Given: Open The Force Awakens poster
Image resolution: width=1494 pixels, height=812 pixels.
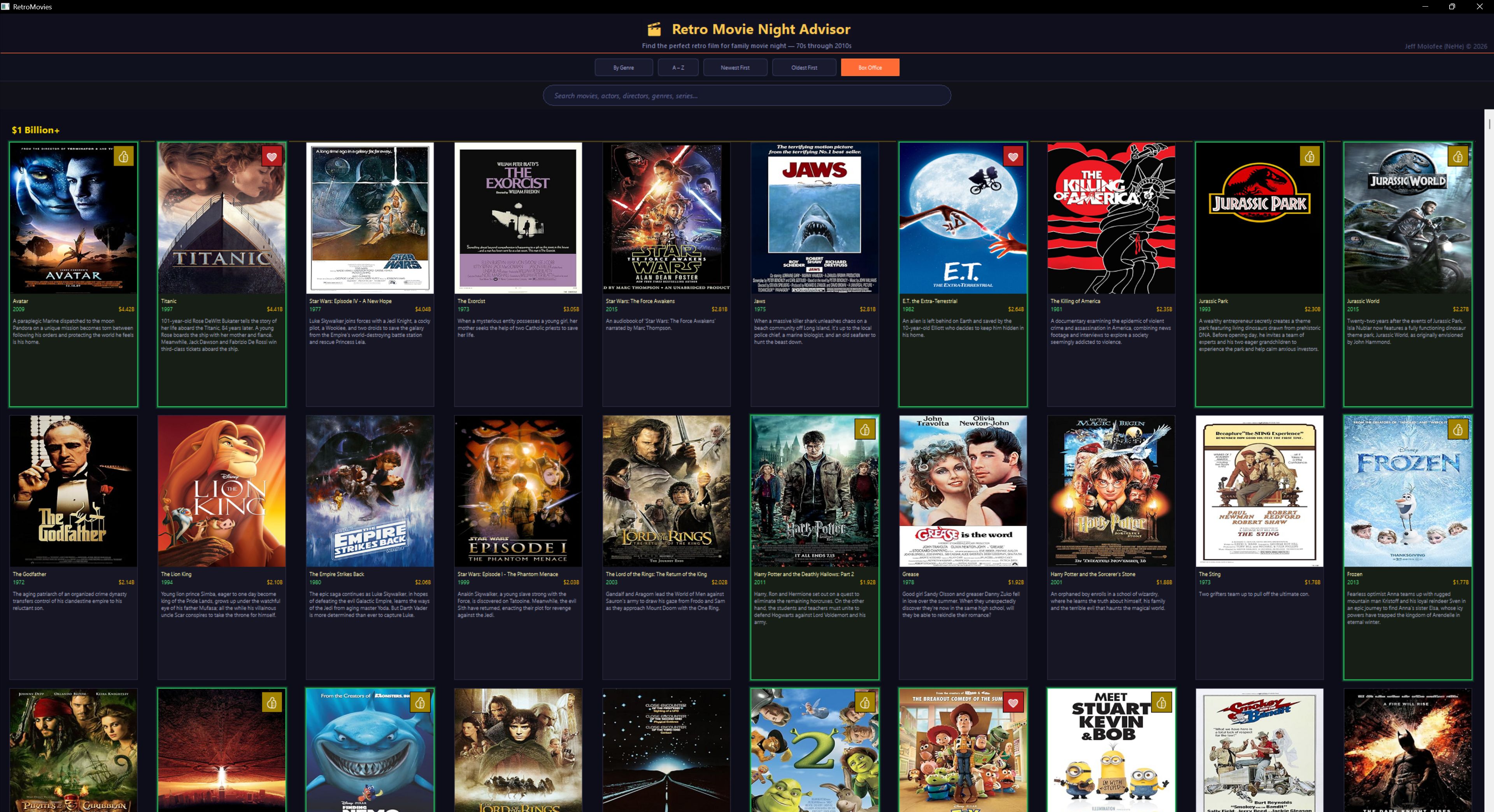Looking at the screenshot, I should (x=666, y=219).
